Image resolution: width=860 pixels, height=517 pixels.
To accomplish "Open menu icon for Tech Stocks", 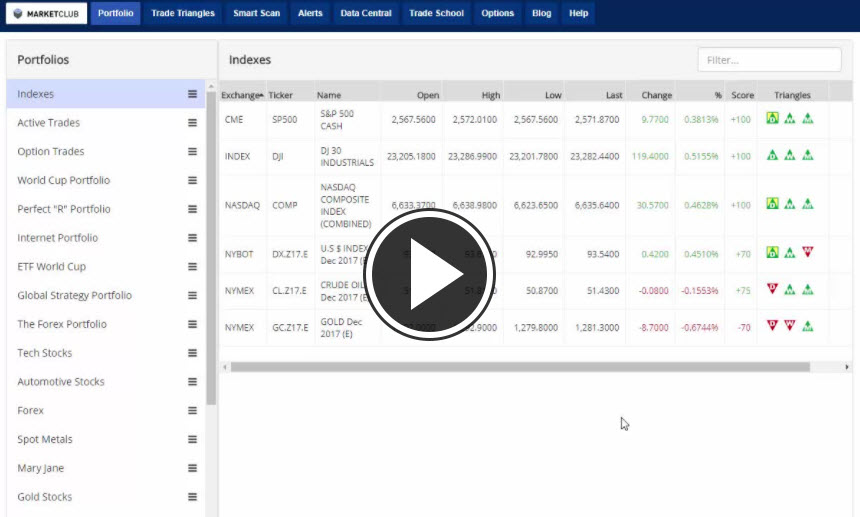I will [193, 353].
